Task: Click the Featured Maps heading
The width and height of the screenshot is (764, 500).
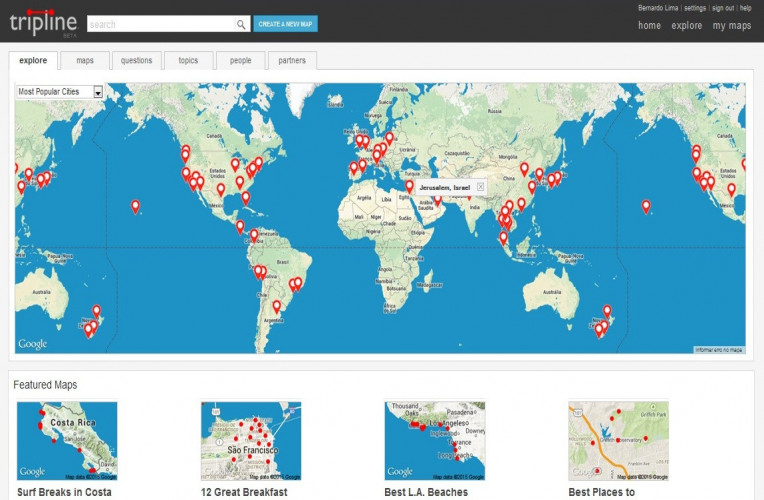Action: [45, 385]
